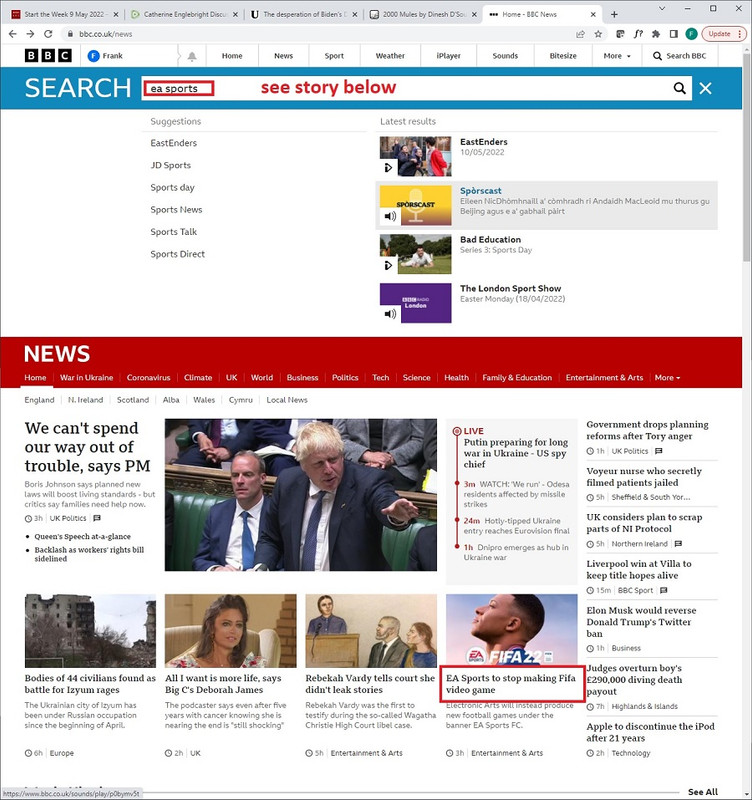Open the Home link in BBC header
Screen dimensions: 752x800
[232, 56]
